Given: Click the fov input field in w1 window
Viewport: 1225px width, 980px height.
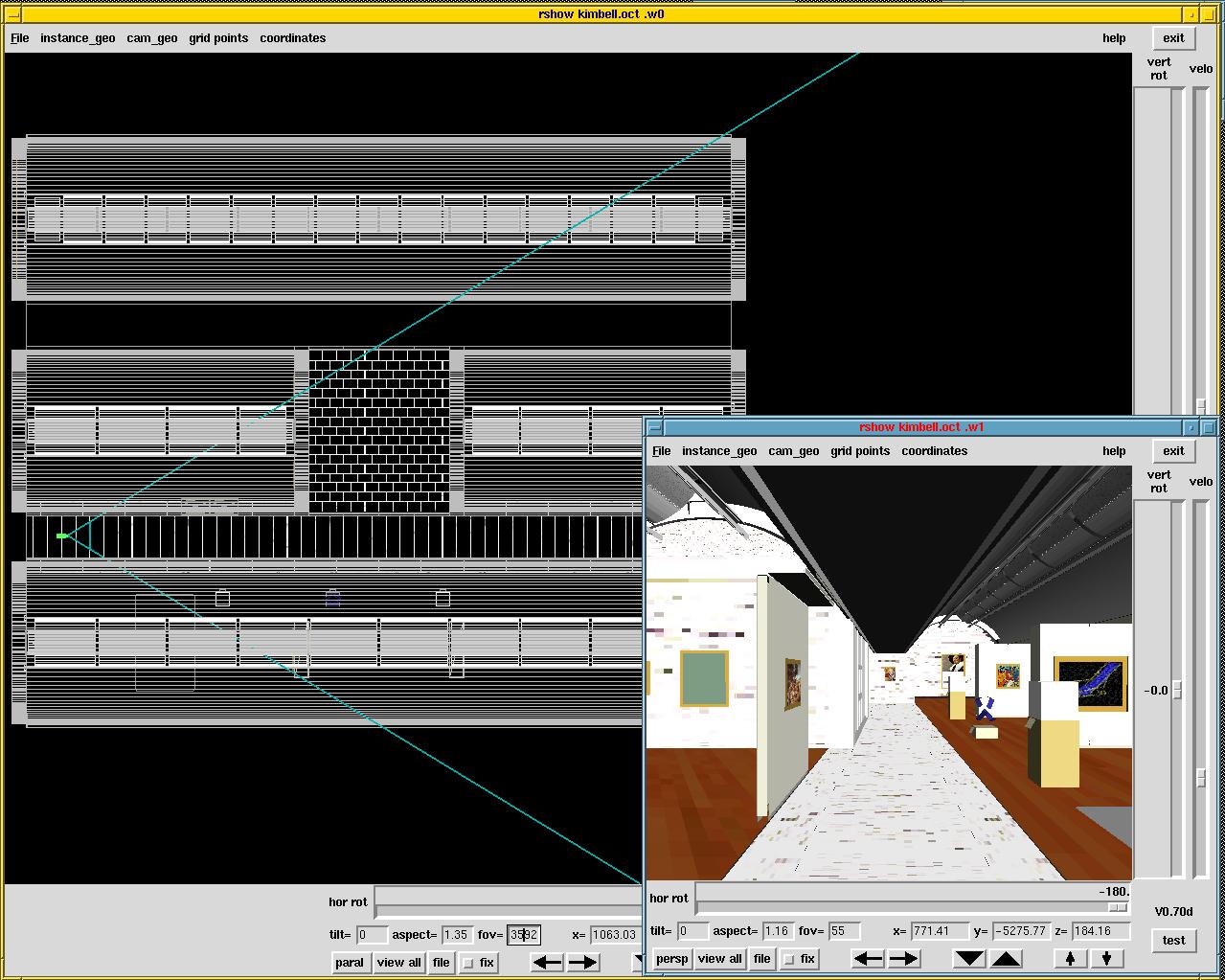Looking at the screenshot, I should pos(843,931).
